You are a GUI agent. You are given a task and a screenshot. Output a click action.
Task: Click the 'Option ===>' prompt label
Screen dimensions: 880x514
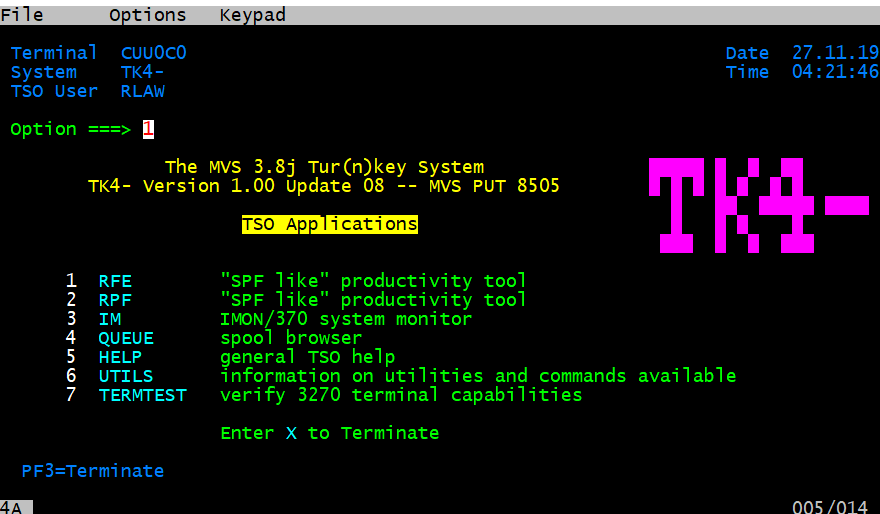pos(71,129)
